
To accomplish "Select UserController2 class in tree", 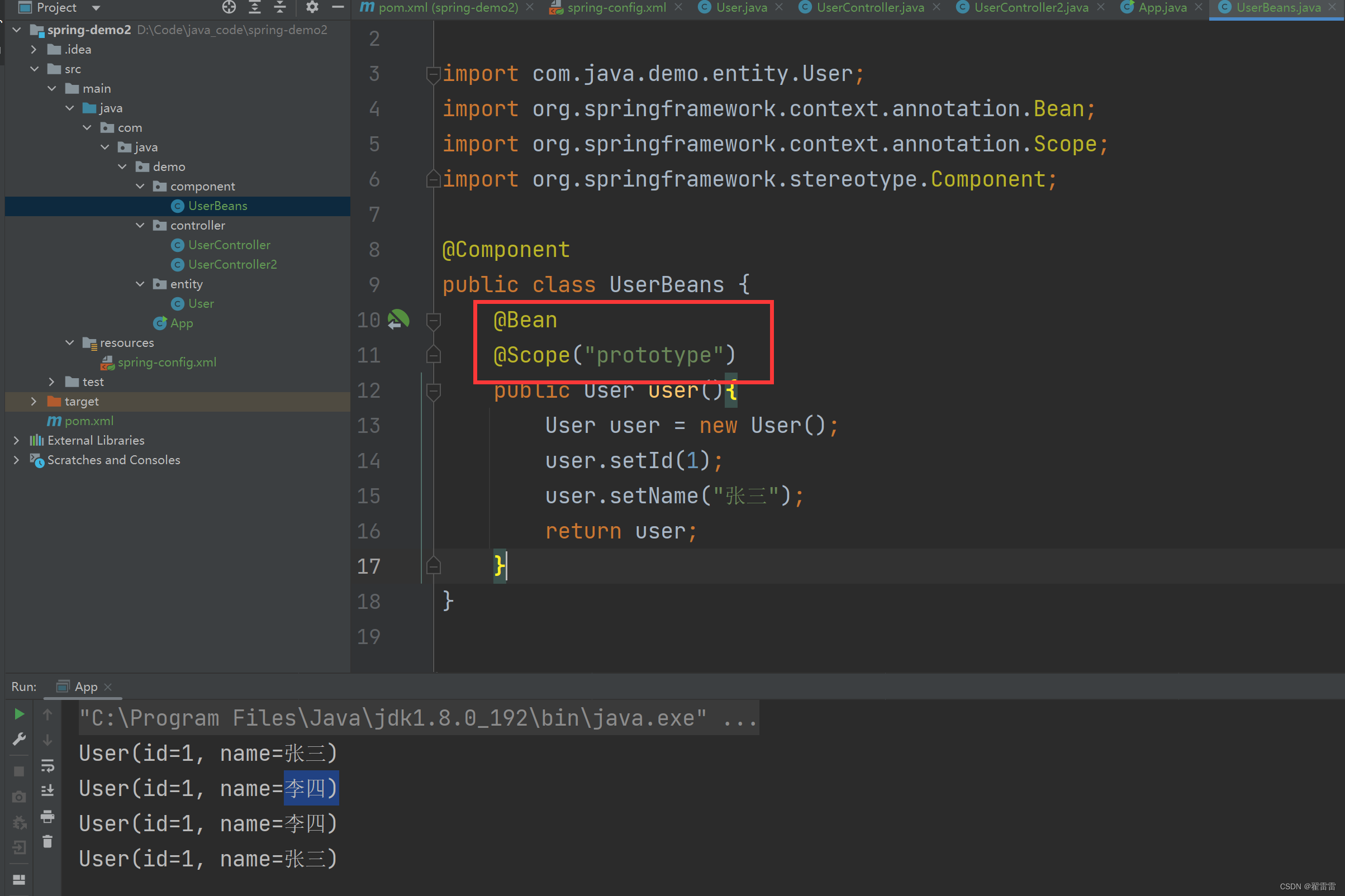I will point(232,264).
